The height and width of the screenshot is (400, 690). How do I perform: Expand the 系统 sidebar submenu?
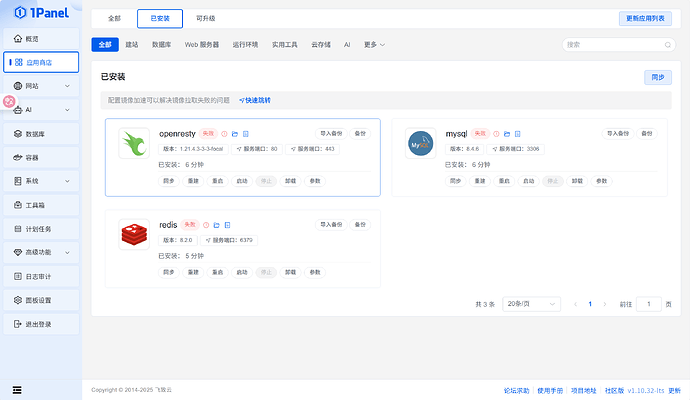(67, 181)
